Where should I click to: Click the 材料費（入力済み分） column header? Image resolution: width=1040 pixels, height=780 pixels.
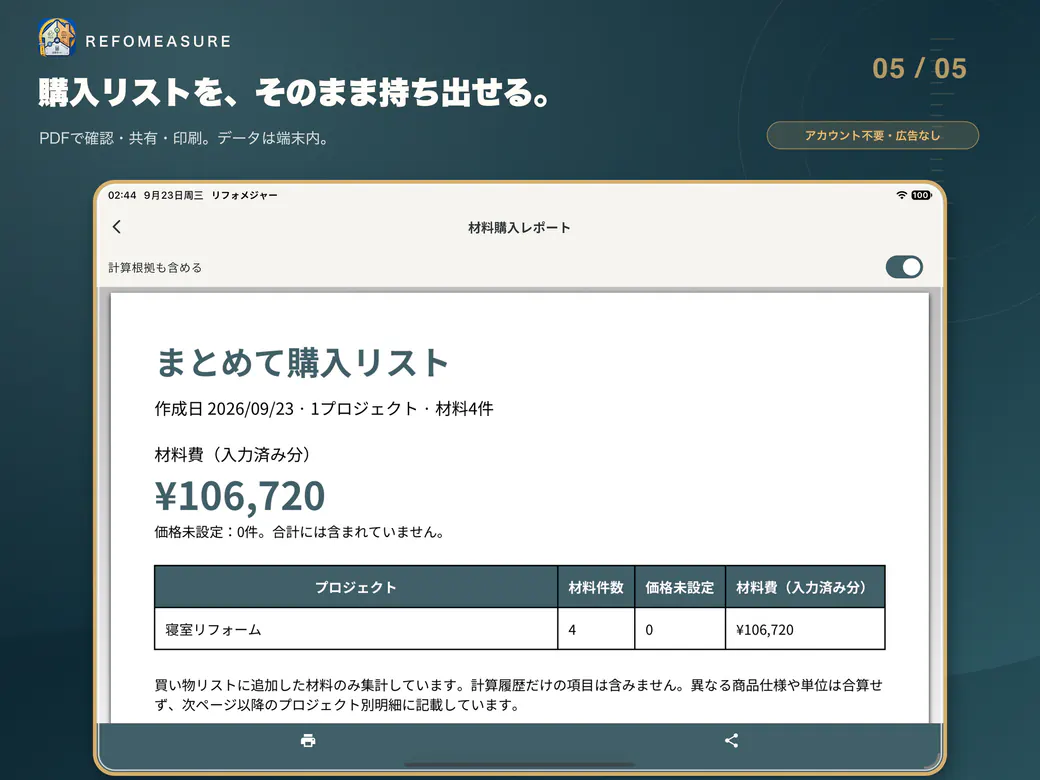pos(805,587)
